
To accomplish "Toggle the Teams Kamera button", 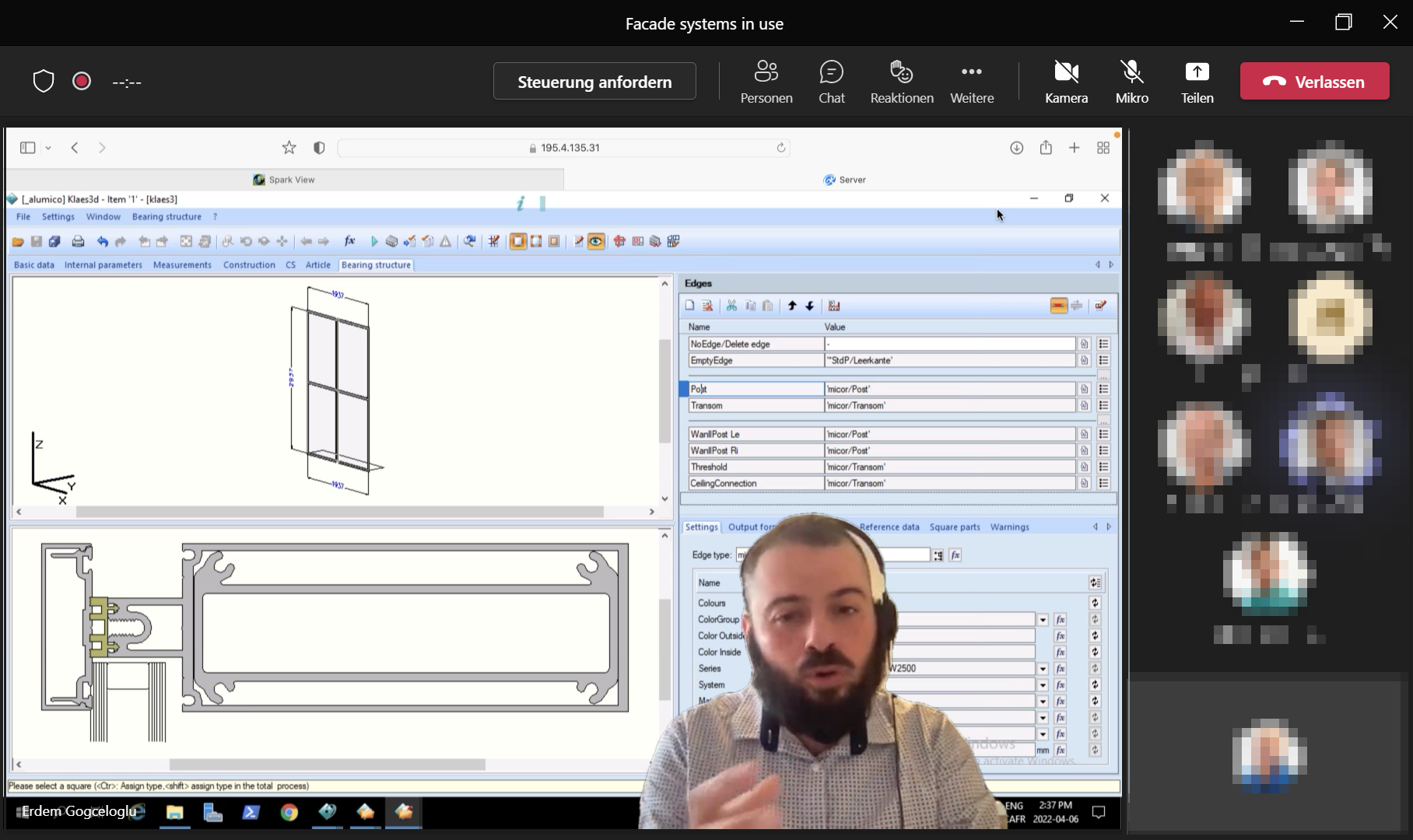I will coord(1066,82).
